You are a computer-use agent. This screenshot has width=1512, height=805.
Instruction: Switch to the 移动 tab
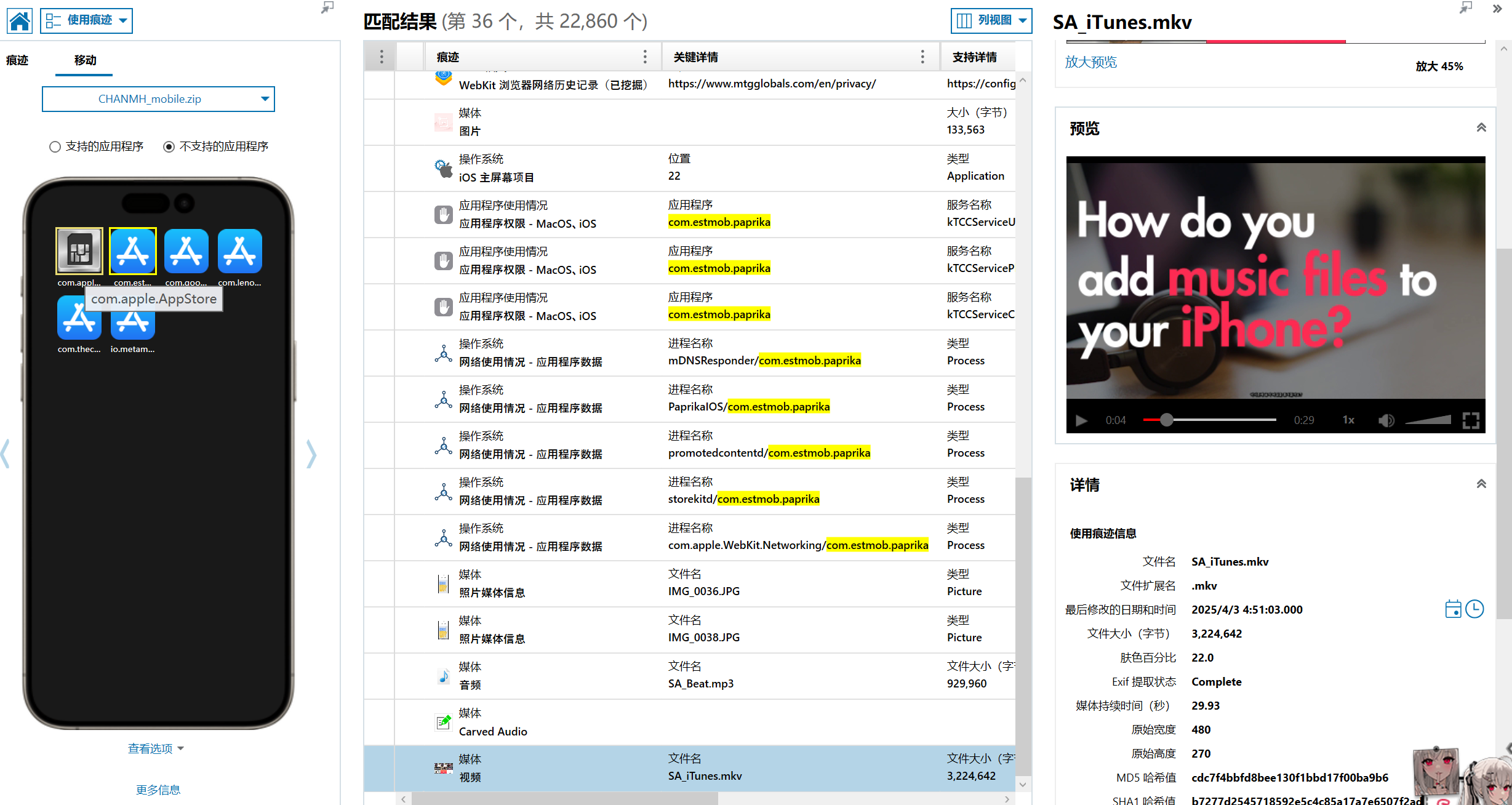(x=85, y=60)
